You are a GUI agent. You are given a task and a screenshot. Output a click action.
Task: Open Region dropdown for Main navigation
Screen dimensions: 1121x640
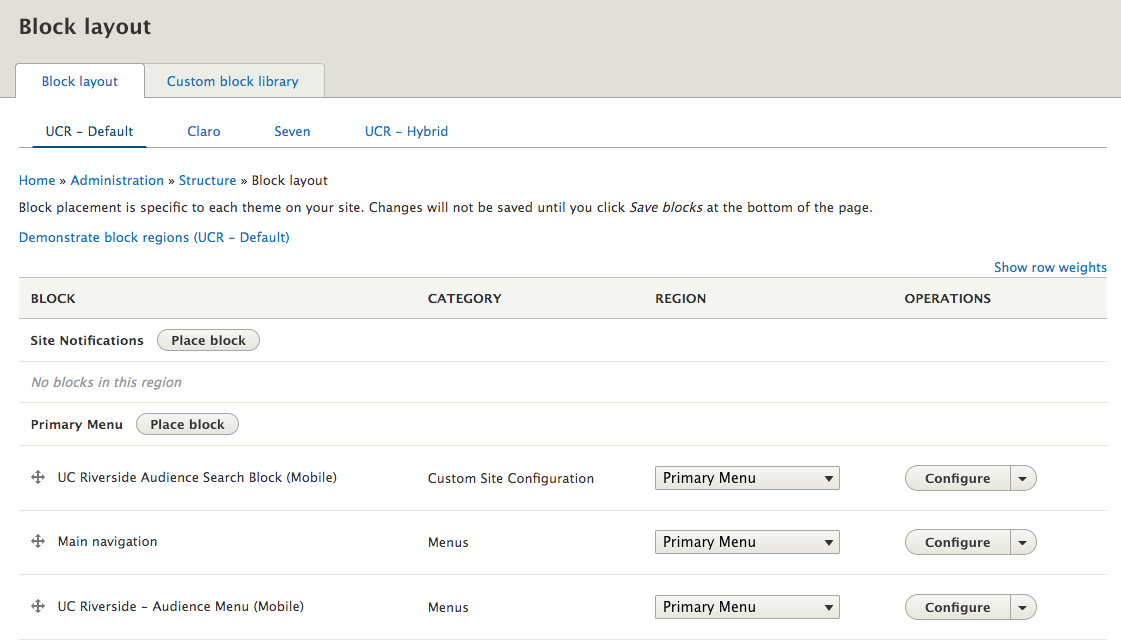pos(747,541)
